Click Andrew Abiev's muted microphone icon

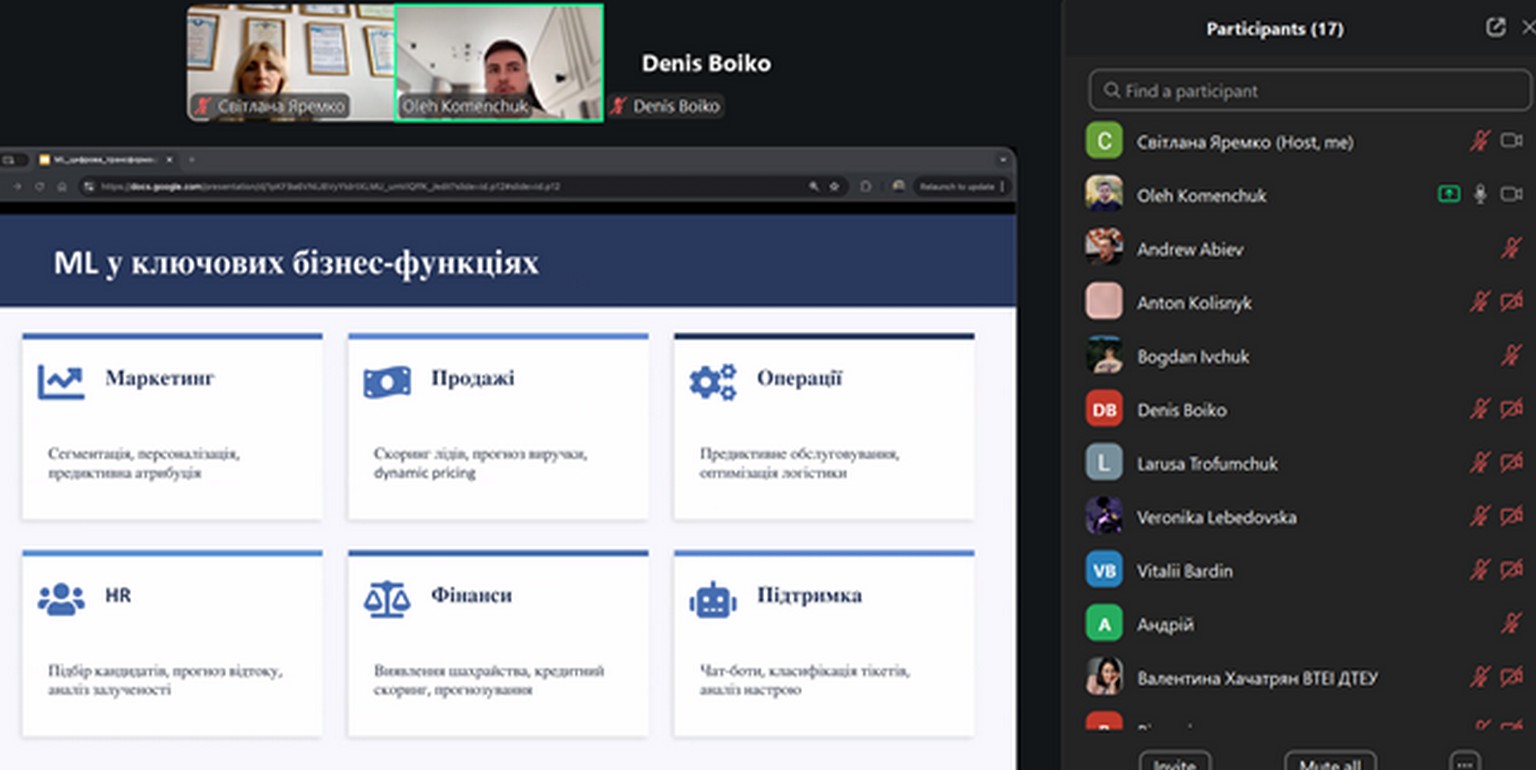[1511, 249]
